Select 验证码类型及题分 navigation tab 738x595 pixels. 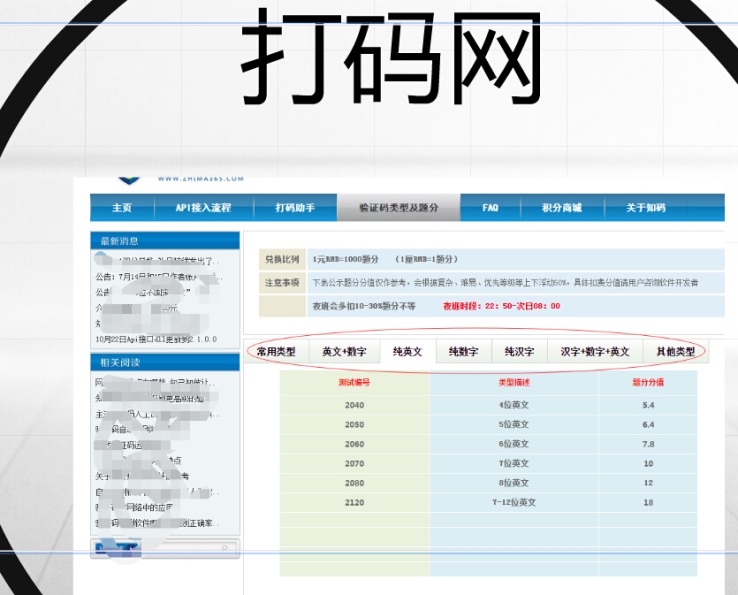tap(399, 208)
